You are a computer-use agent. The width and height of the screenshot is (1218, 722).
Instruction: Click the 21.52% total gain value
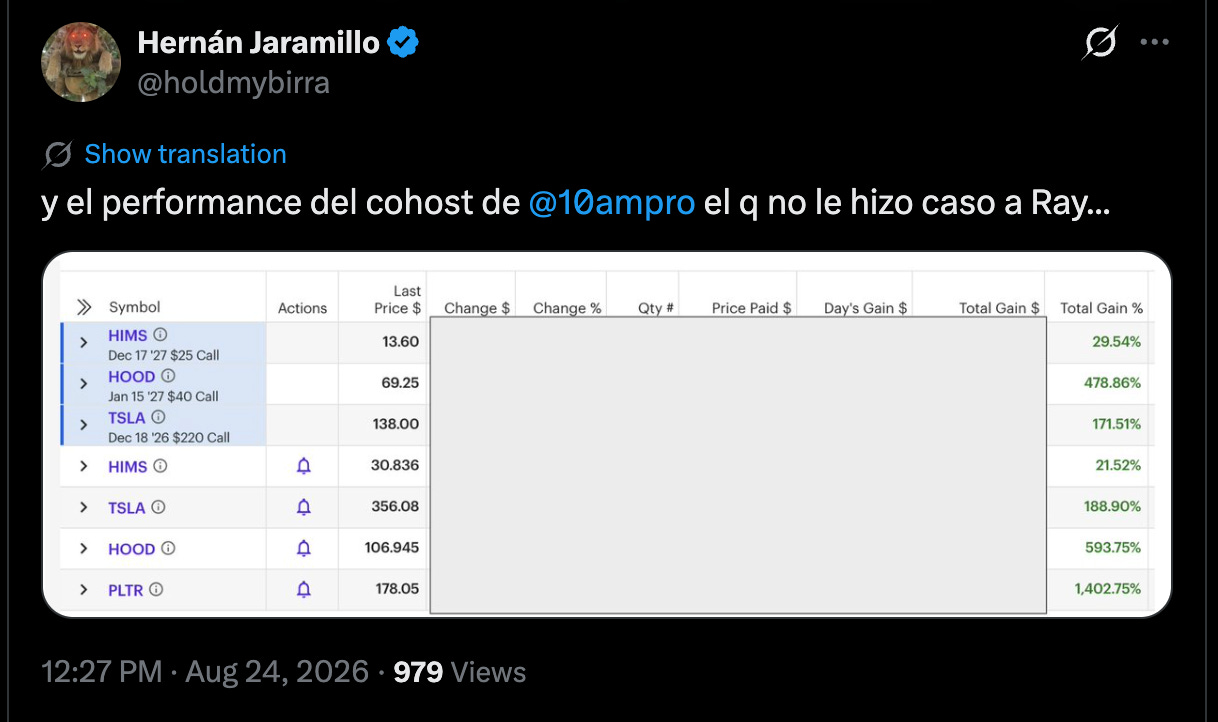tap(1116, 465)
